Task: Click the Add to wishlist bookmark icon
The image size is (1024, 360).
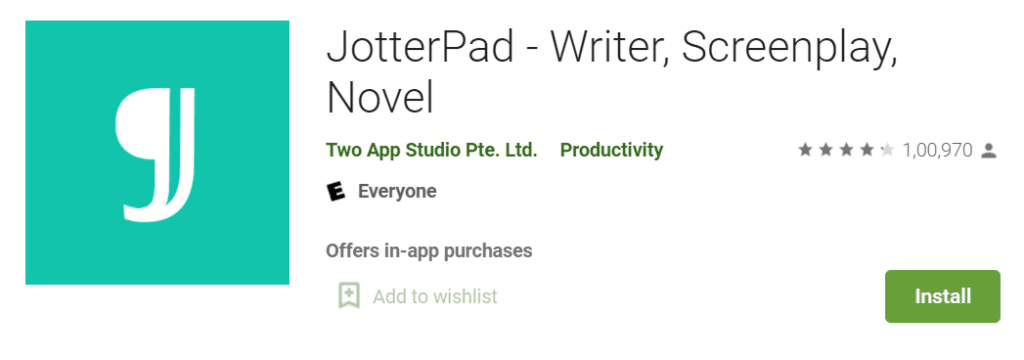Action: click(x=349, y=296)
